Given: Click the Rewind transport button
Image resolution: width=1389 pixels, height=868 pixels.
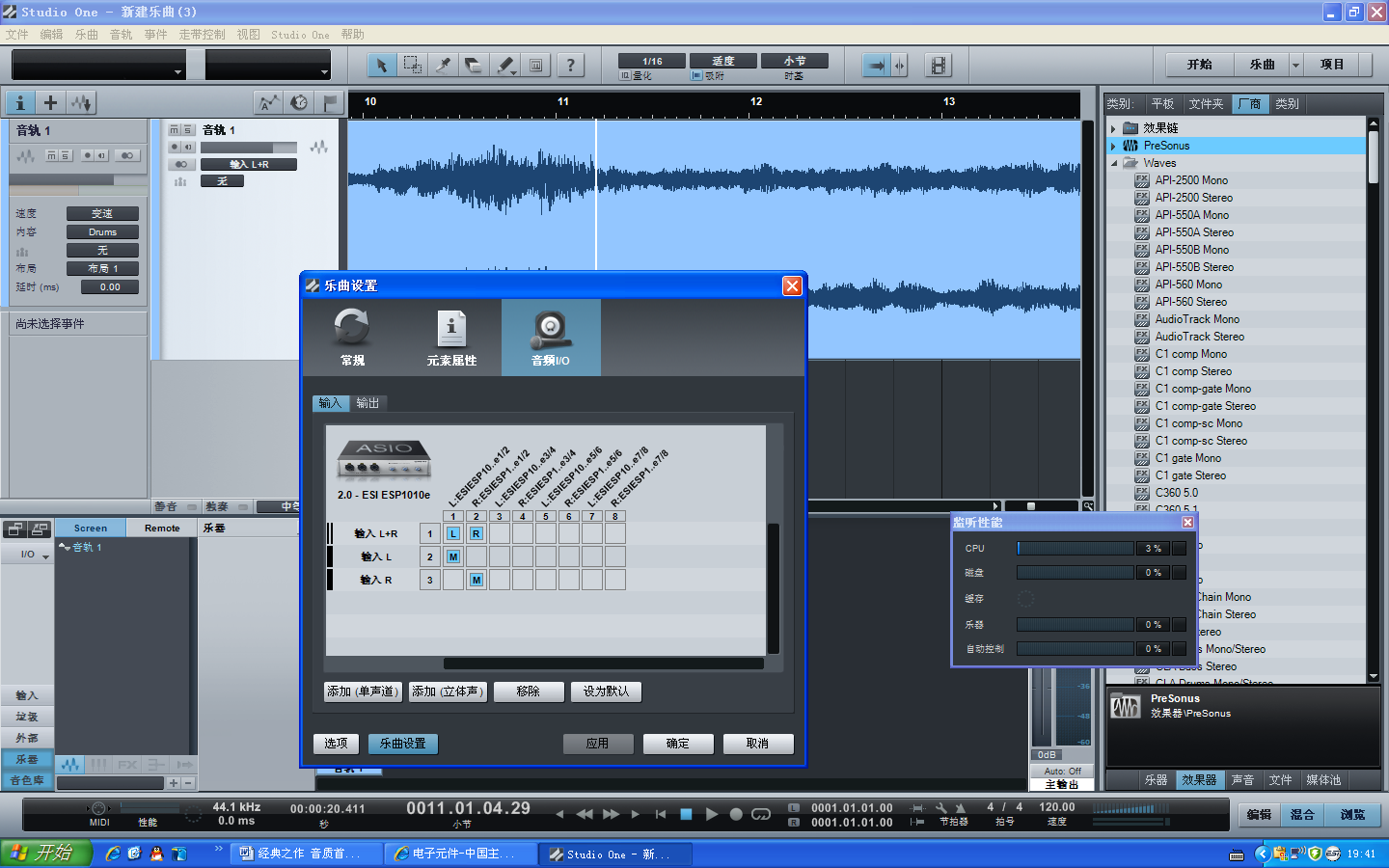Looking at the screenshot, I should [585, 814].
